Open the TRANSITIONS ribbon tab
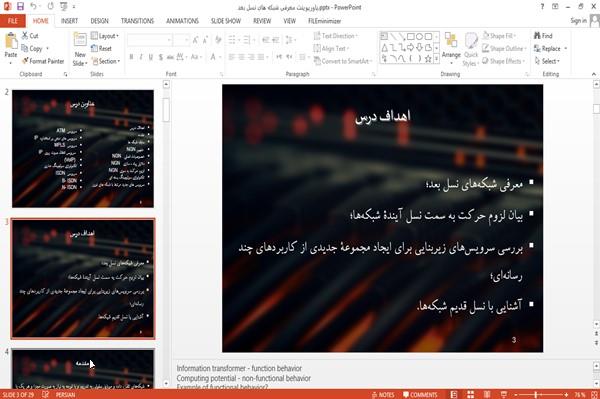Viewport: 600px width, 399px height. (x=137, y=21)
